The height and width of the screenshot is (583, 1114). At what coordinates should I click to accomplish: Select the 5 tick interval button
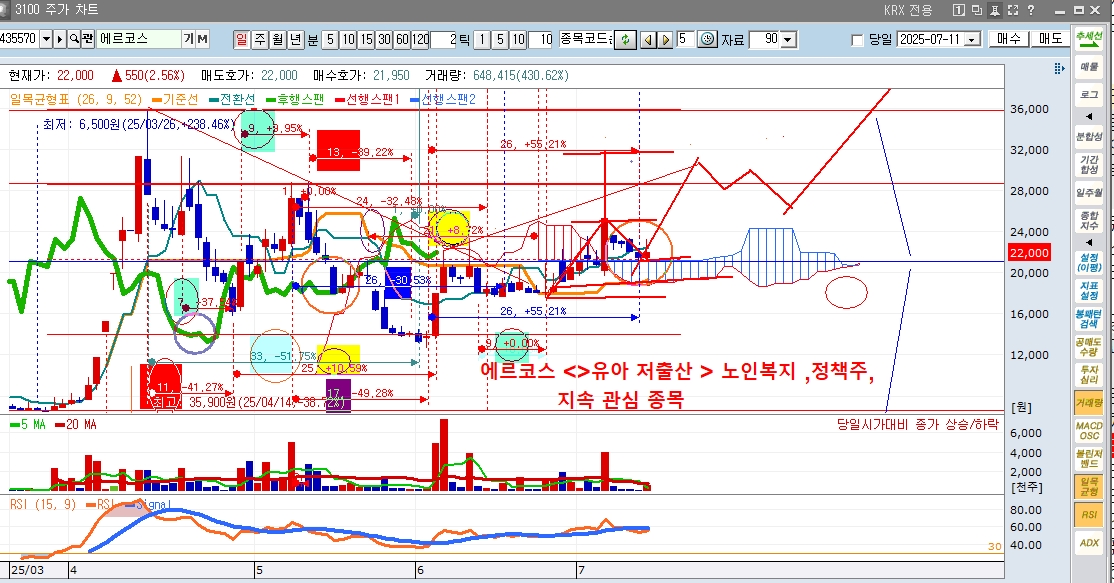pos(500,40)
